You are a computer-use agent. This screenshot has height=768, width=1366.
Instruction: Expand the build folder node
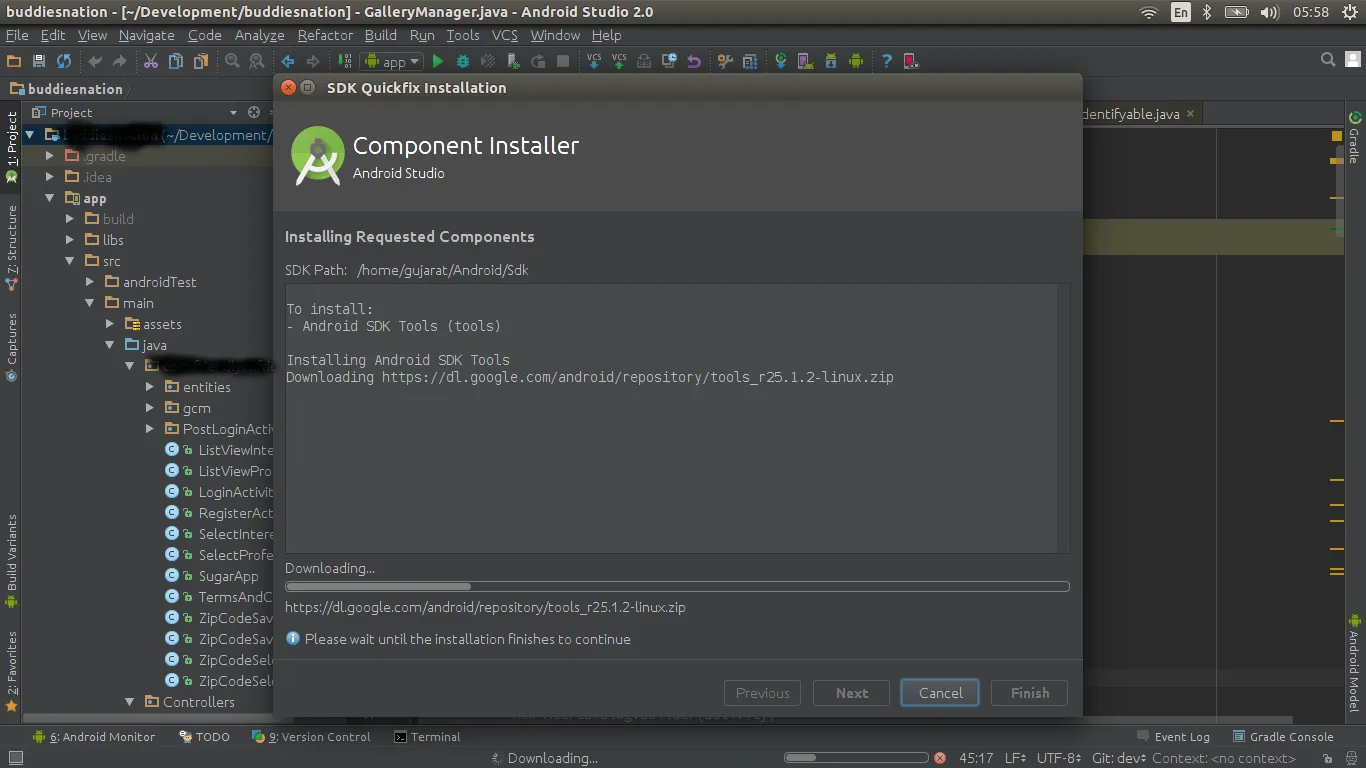point(70,219)
